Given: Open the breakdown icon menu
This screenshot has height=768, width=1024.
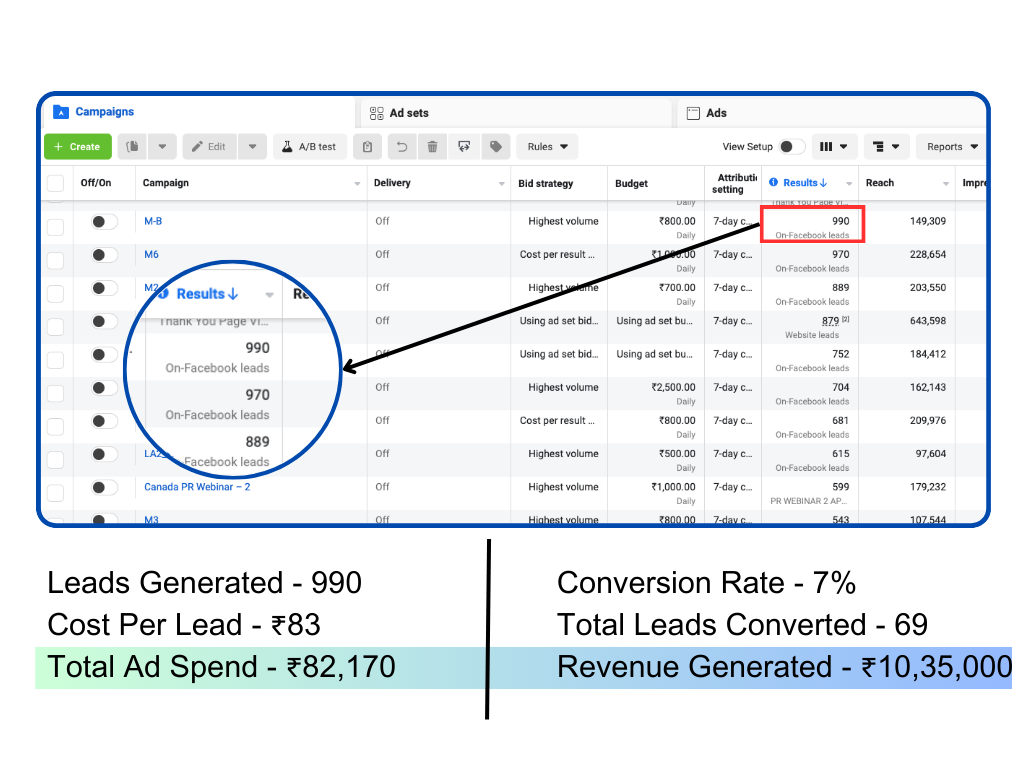Looking at the screenshot, I should pyautogui.click(x=884, y=147).
